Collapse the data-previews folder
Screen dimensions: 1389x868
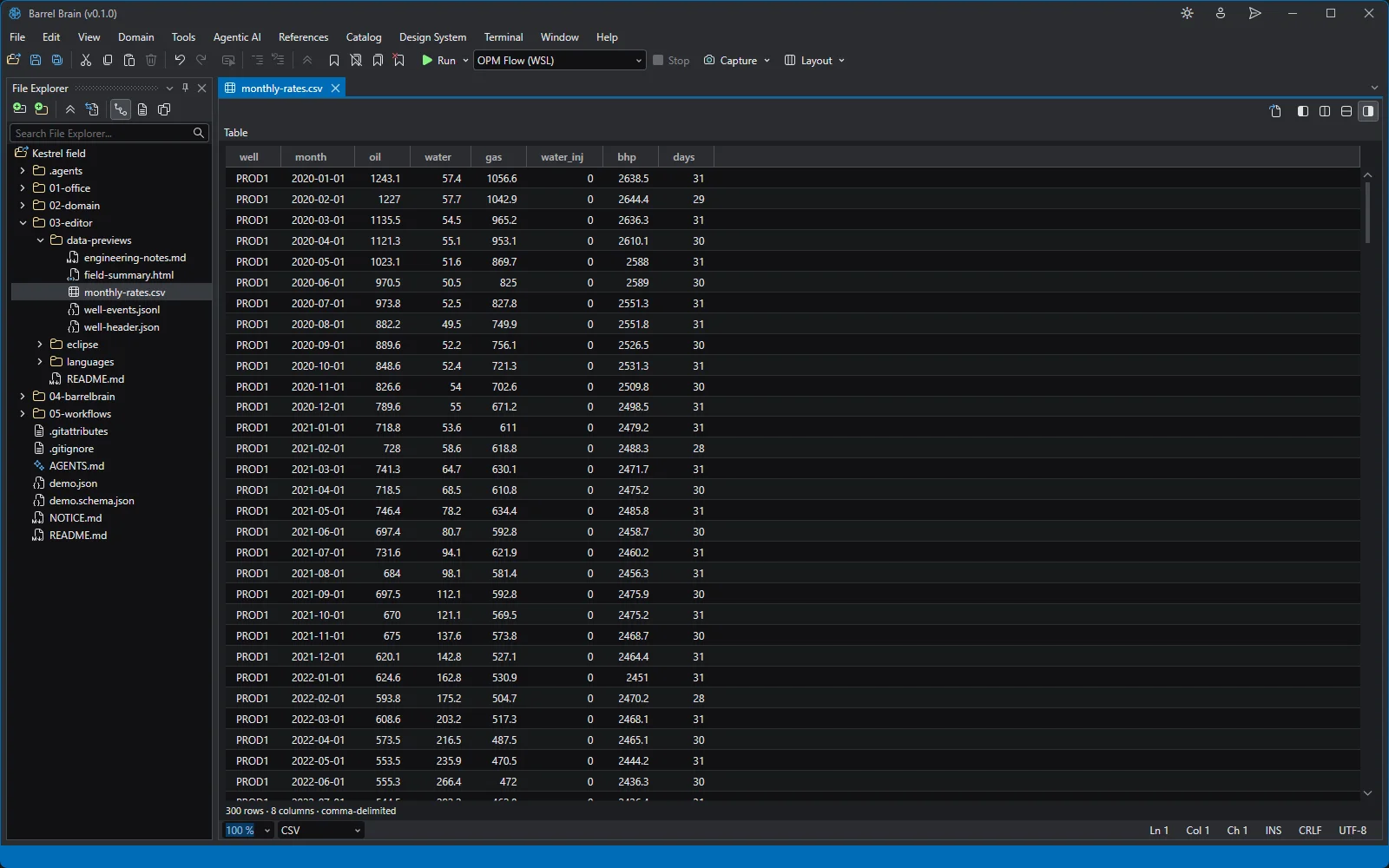pos(40,240)
